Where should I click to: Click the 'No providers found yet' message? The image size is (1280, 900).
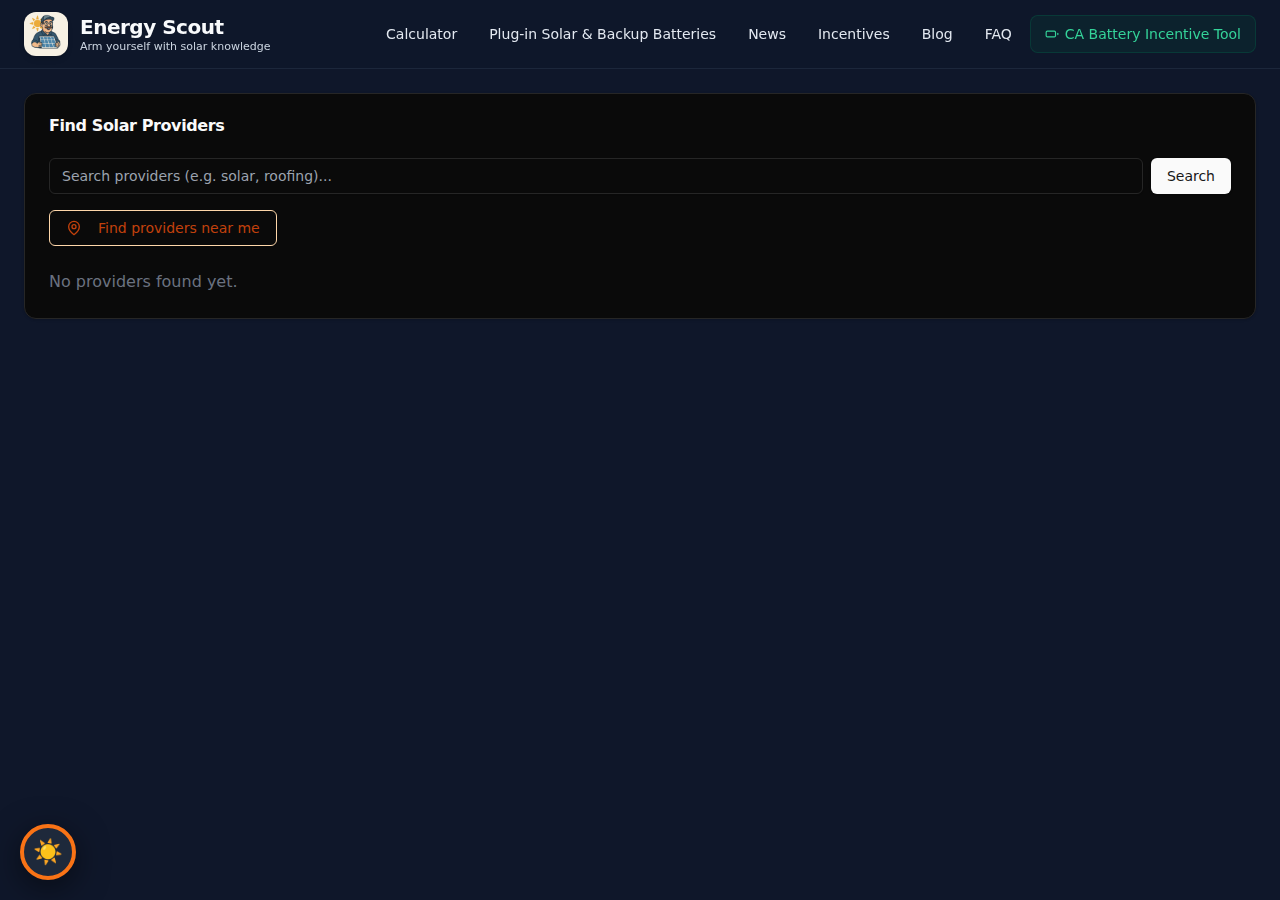tap(143, 281)
